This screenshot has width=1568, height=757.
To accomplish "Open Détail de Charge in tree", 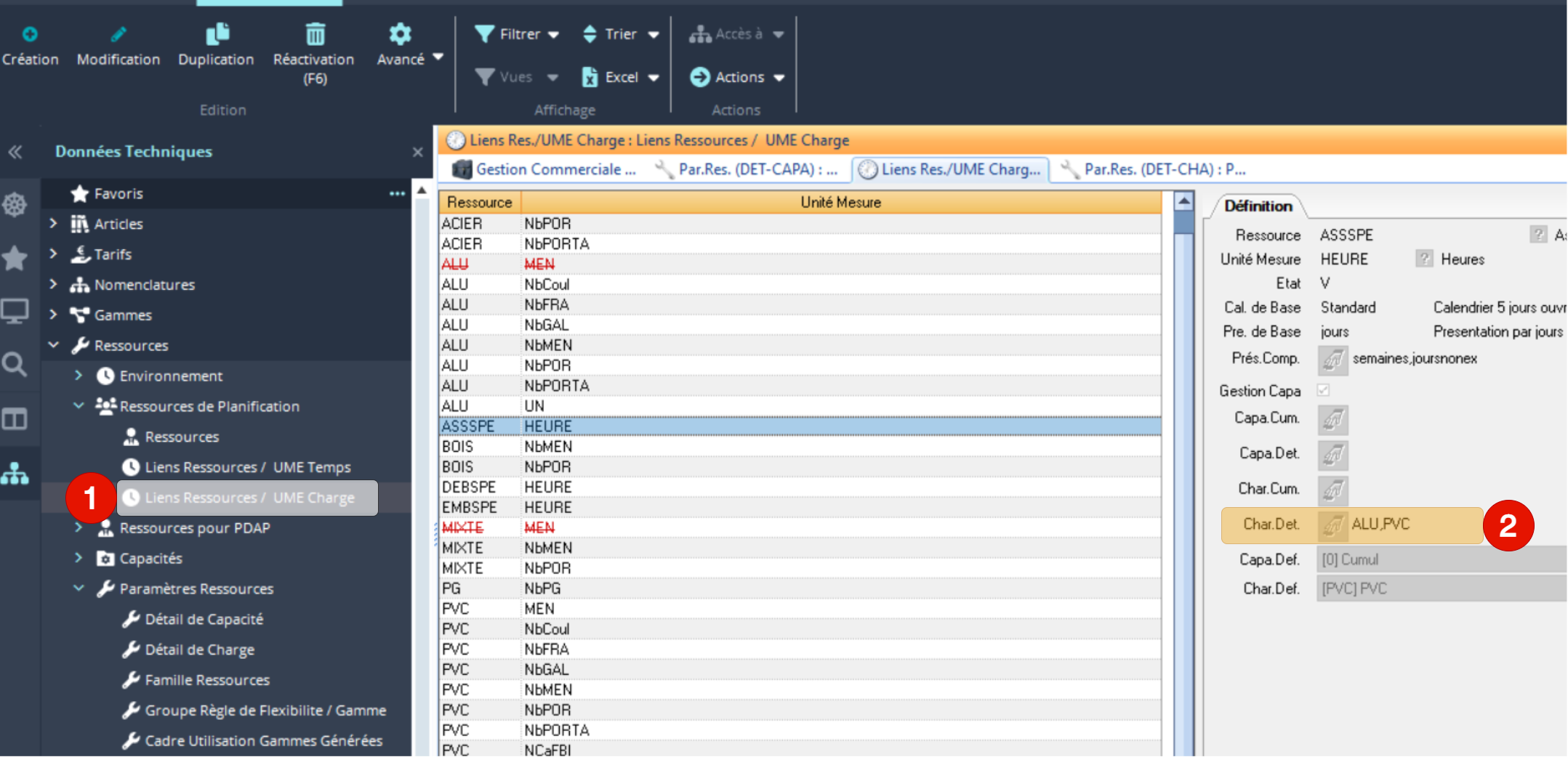I will tap(199, 649).
